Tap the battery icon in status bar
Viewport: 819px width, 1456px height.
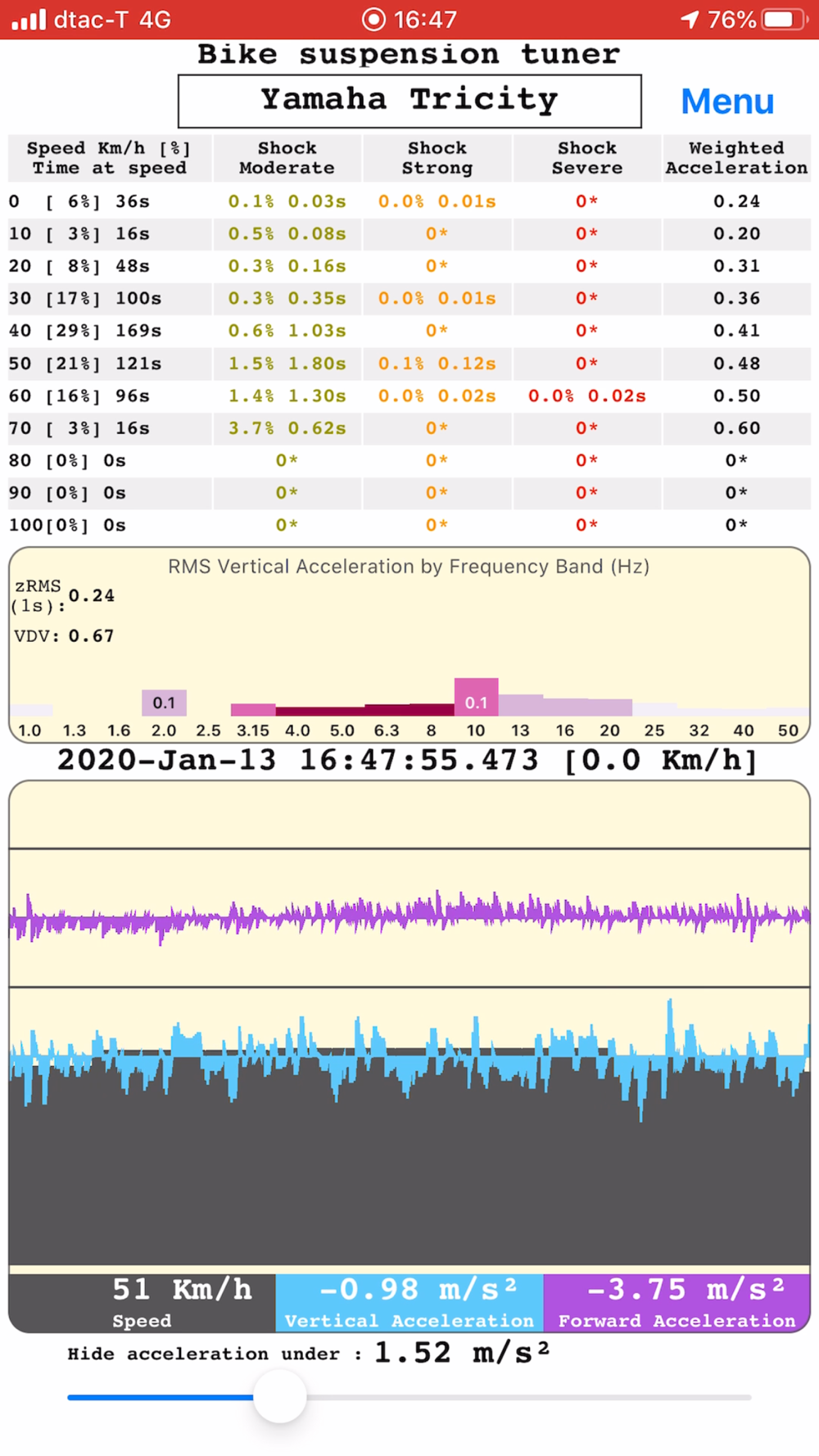pyautogui.click(x=785, y=19)
